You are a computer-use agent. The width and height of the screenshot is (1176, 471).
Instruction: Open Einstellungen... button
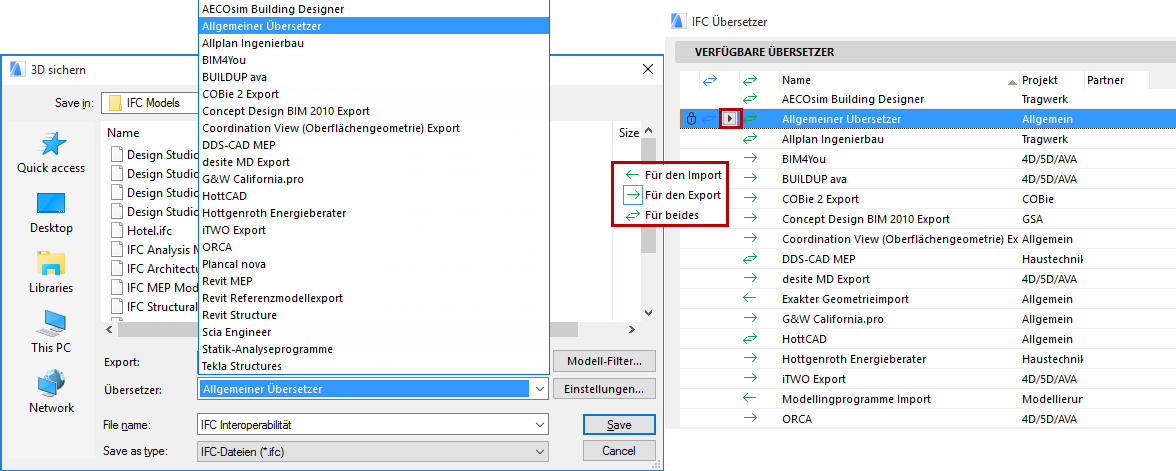pos(604,389)
